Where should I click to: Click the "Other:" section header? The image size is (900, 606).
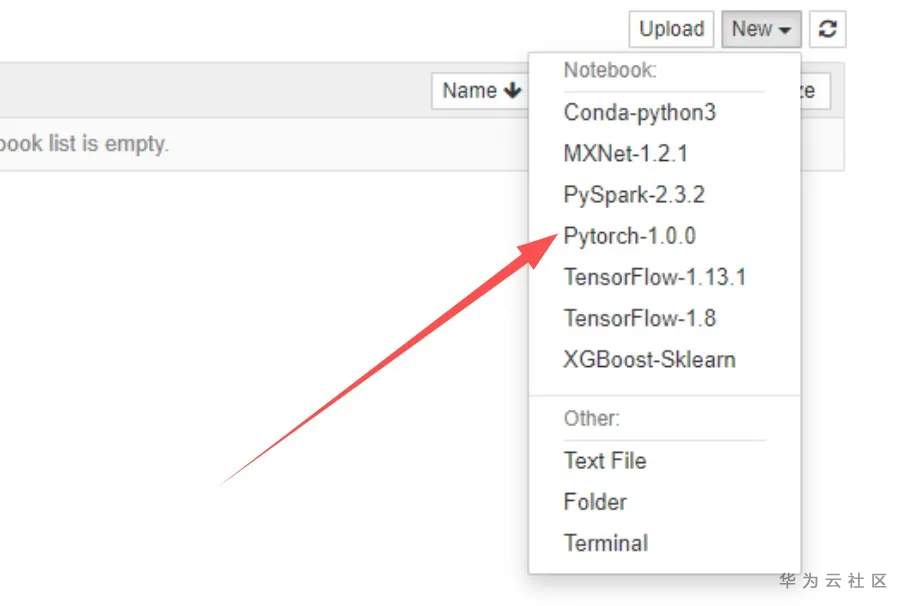point(591,418)
